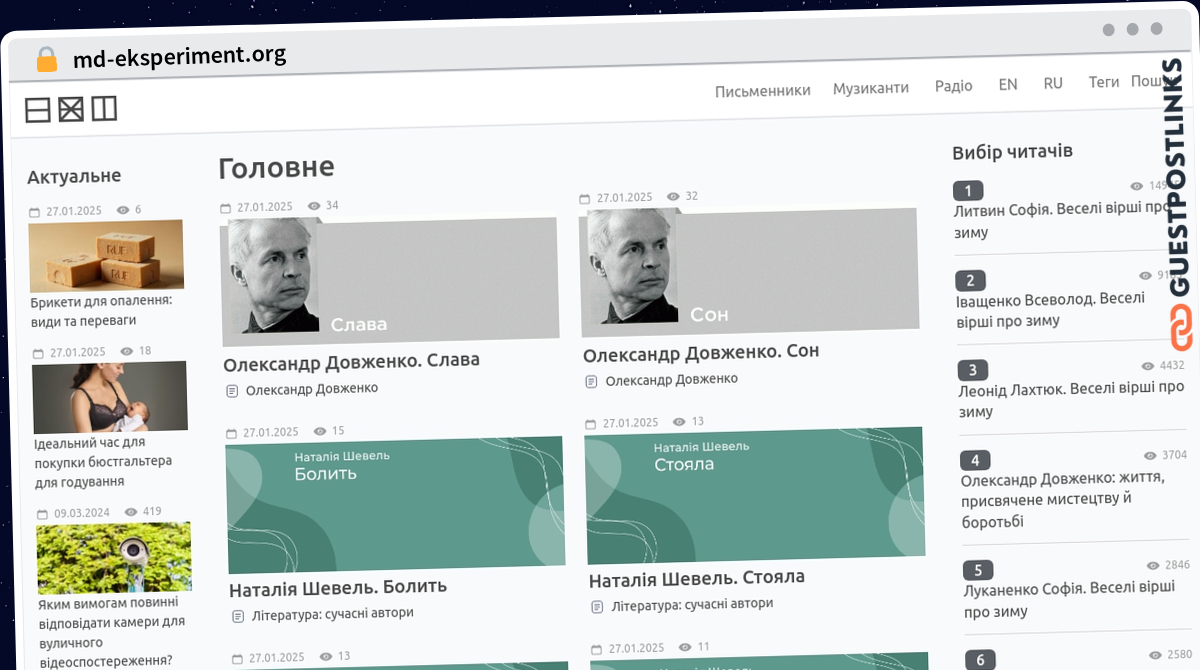Click the eye icon showing 18 views
This screenshot has width=1200, height=670.
point(126,351)
